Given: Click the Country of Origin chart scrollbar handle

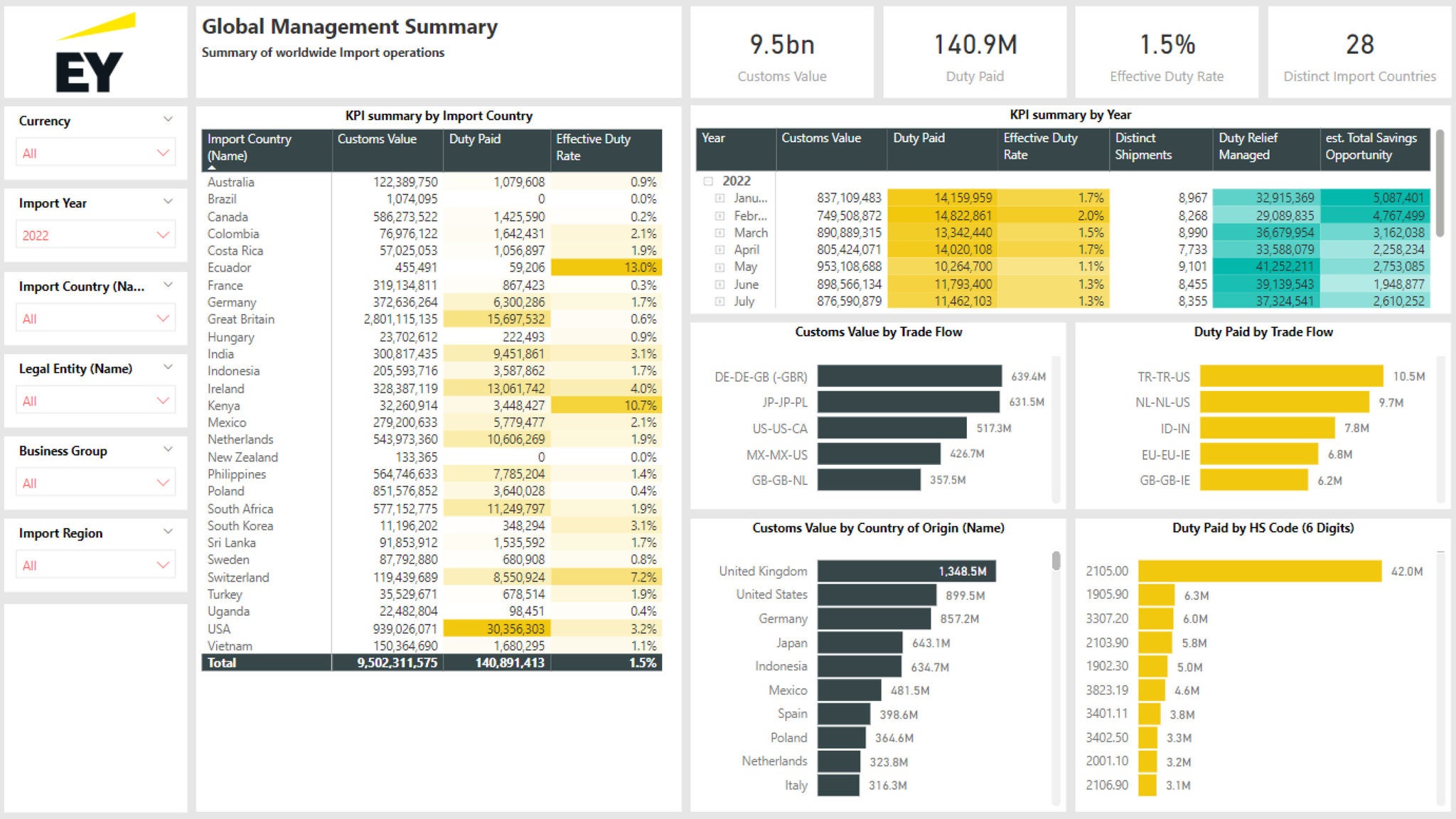Looking at the screenshot, I should (1056, 561).
